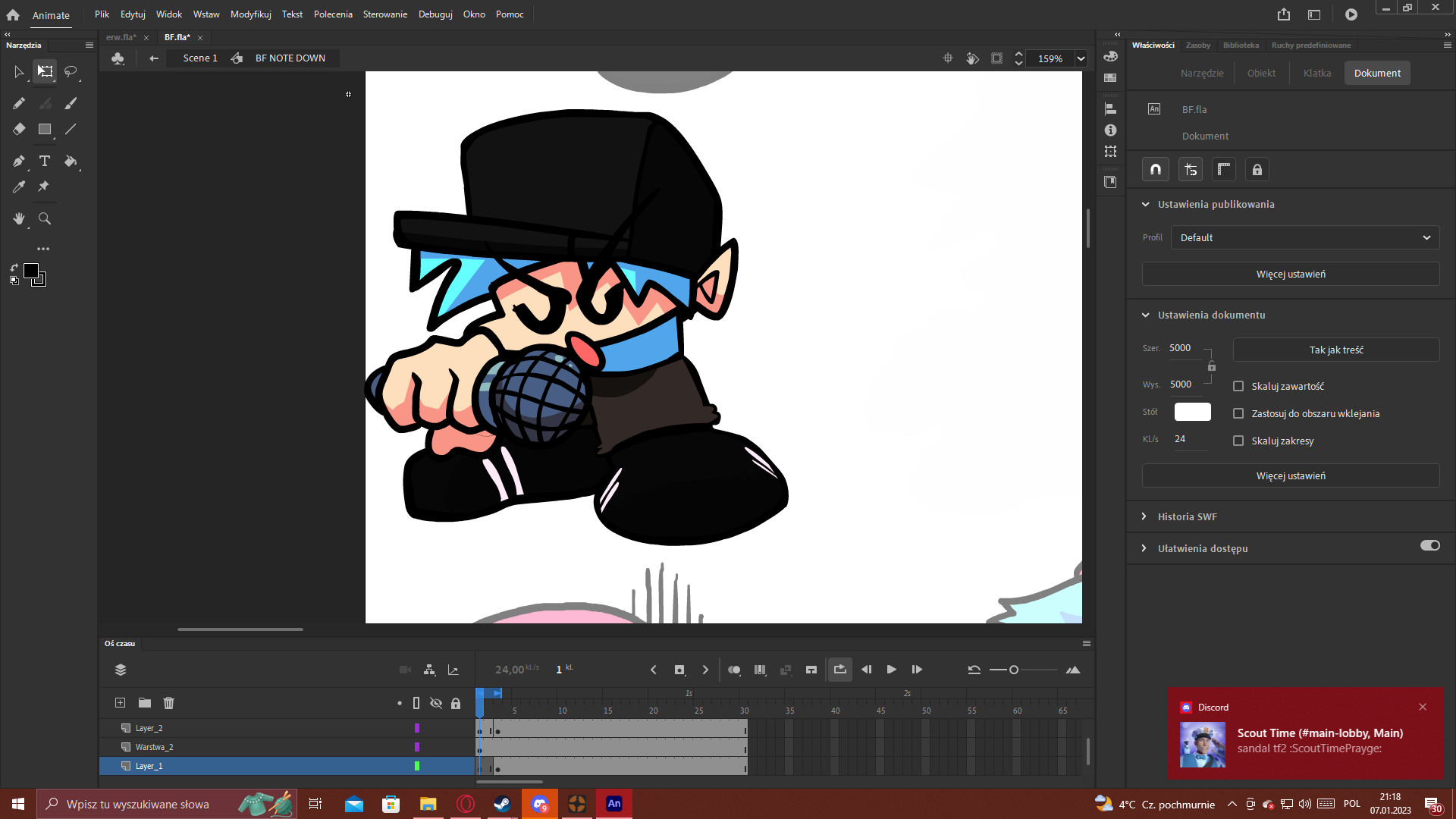
Task: Enable Zastosuj do obszaru wklejania checkbox
Action: 1238,413
